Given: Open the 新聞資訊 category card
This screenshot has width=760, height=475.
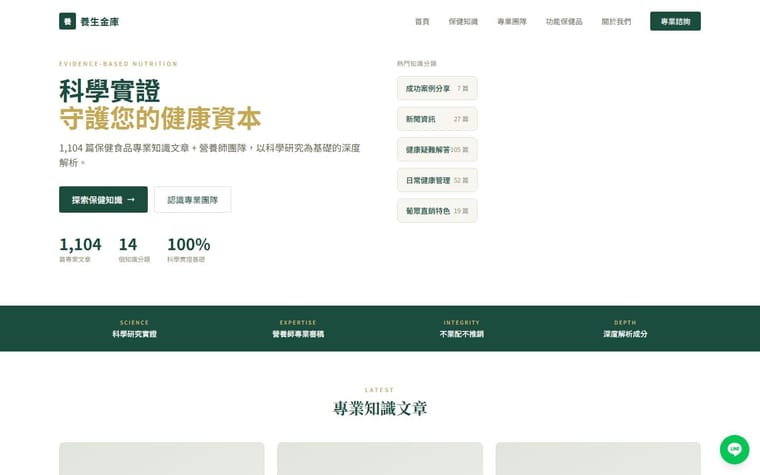Looking at the screenshot, I should (437, 119).
